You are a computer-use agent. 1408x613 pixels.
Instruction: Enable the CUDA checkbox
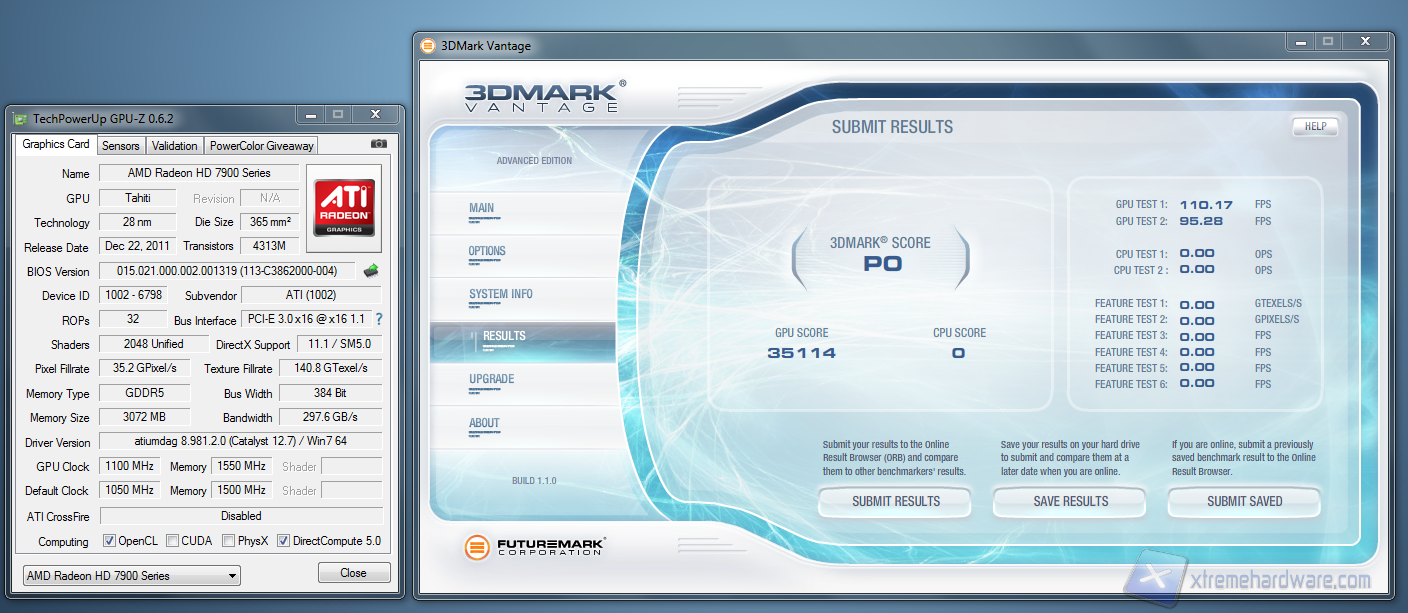click(173, 541)
